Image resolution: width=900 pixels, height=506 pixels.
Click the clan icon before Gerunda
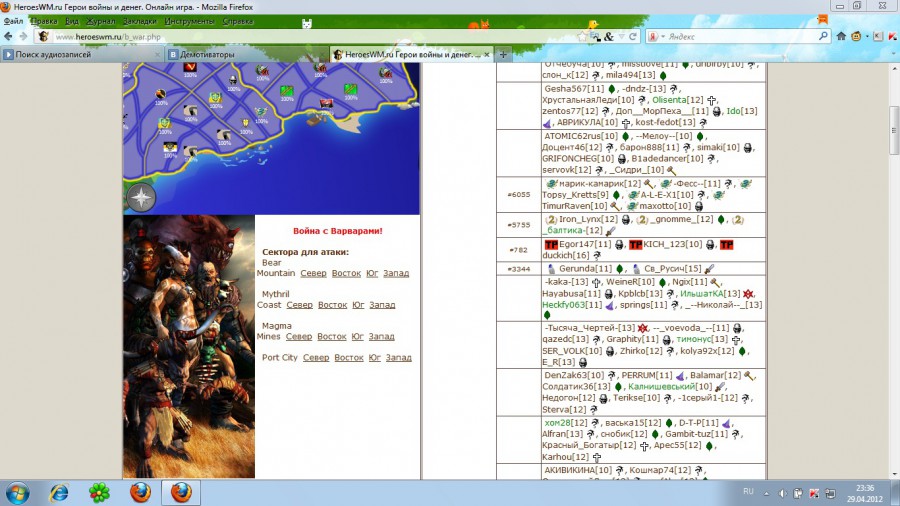click(x=552, y=269)
